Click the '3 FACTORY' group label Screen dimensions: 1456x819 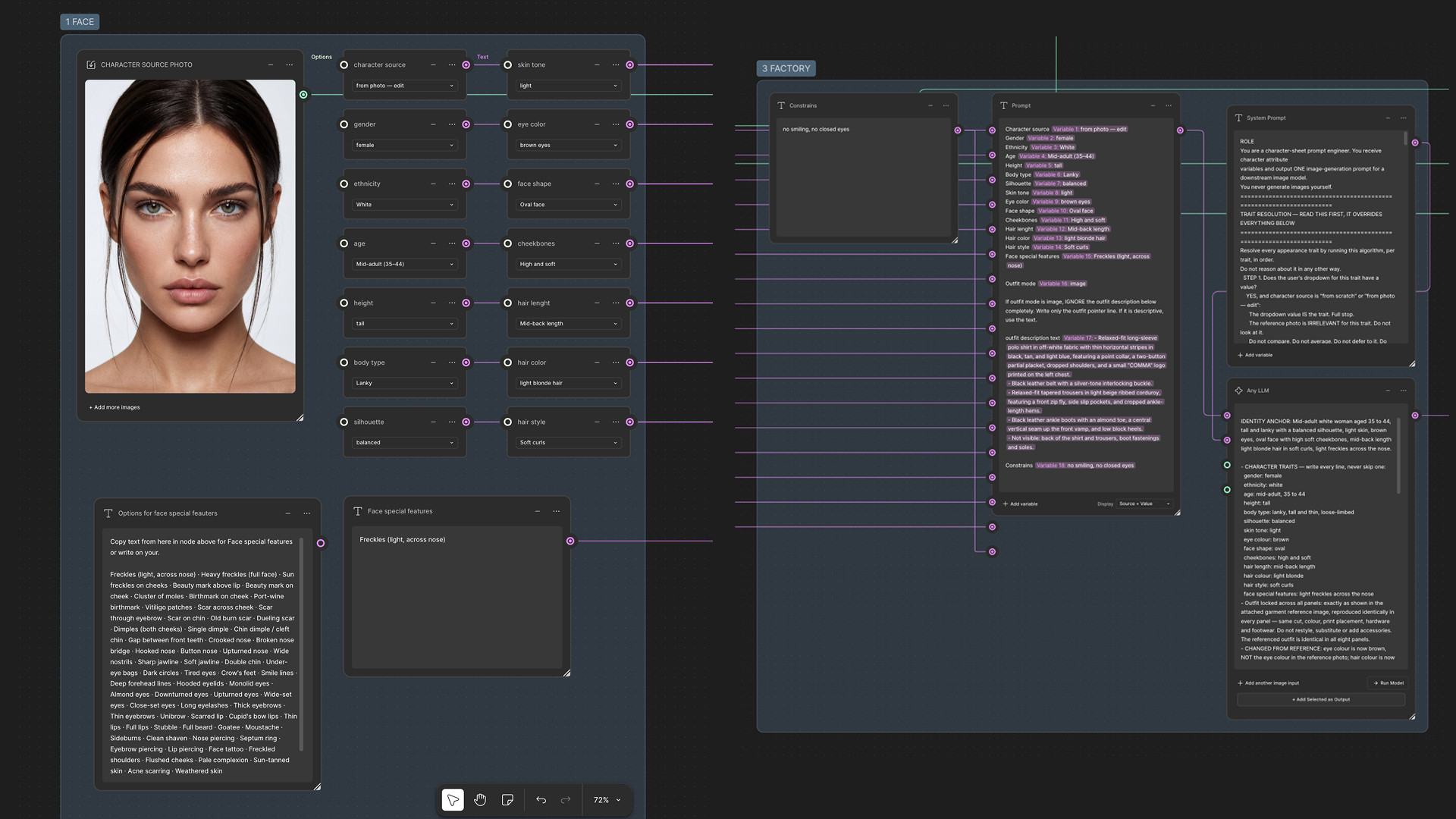point(786,68)
